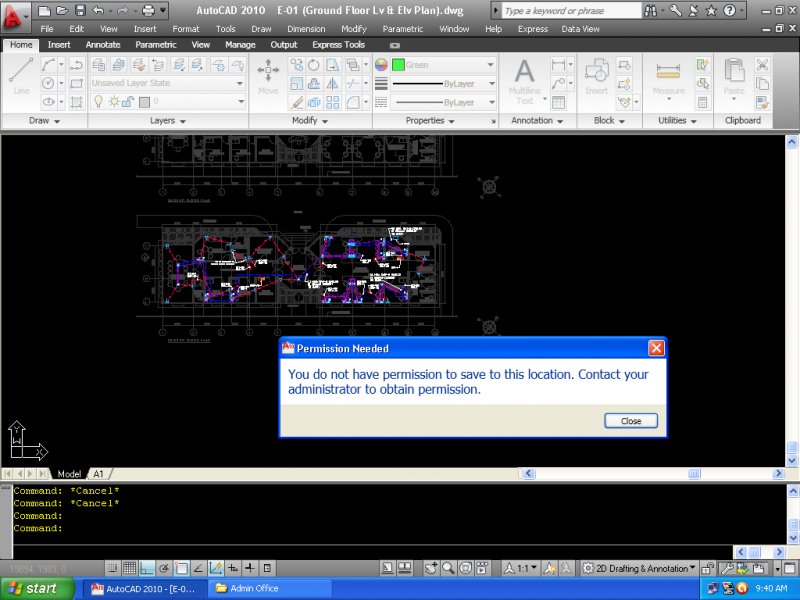The height and width of the screenshot is (600, 800).
Task: Select the Erase tool icon
Action: click(296, 103)
